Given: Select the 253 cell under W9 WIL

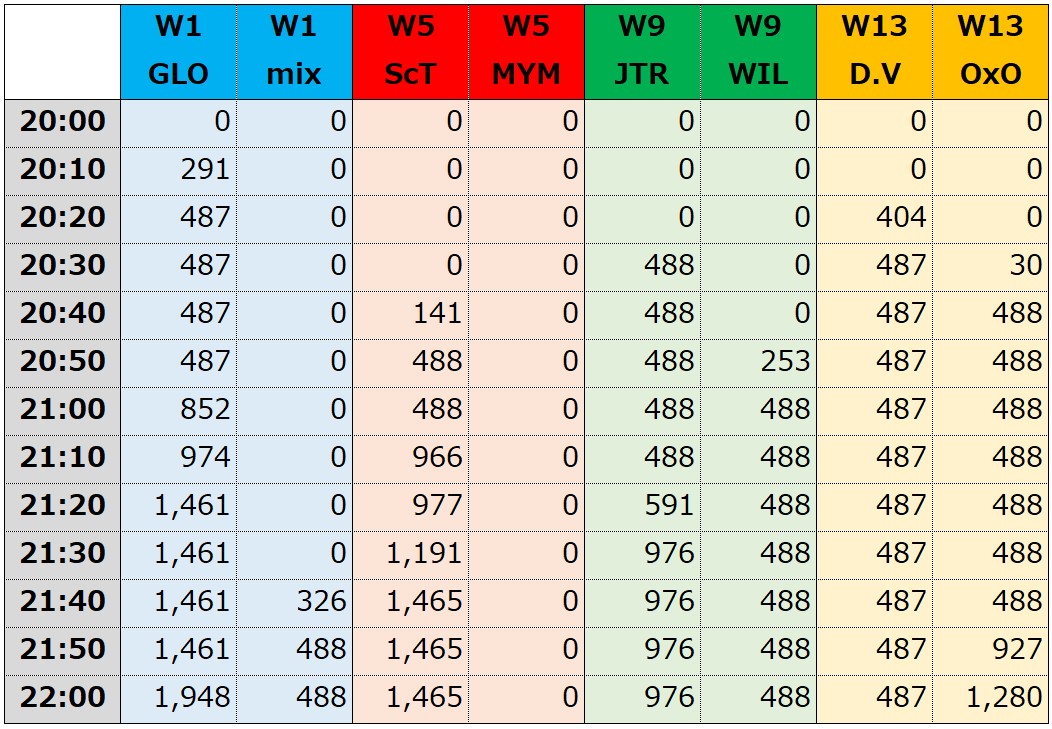Looking at the screenshot, I should (x=759, y=363).
